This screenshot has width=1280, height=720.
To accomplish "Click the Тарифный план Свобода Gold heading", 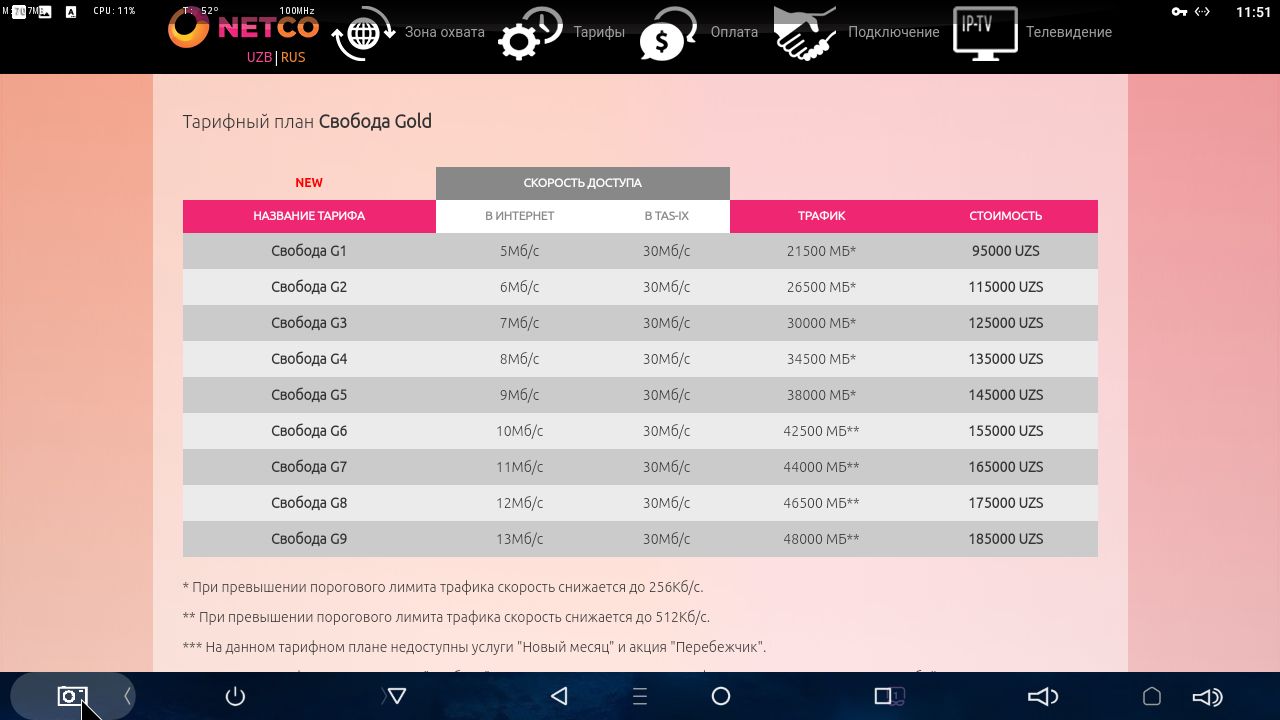I will click(x=307, y=122).
